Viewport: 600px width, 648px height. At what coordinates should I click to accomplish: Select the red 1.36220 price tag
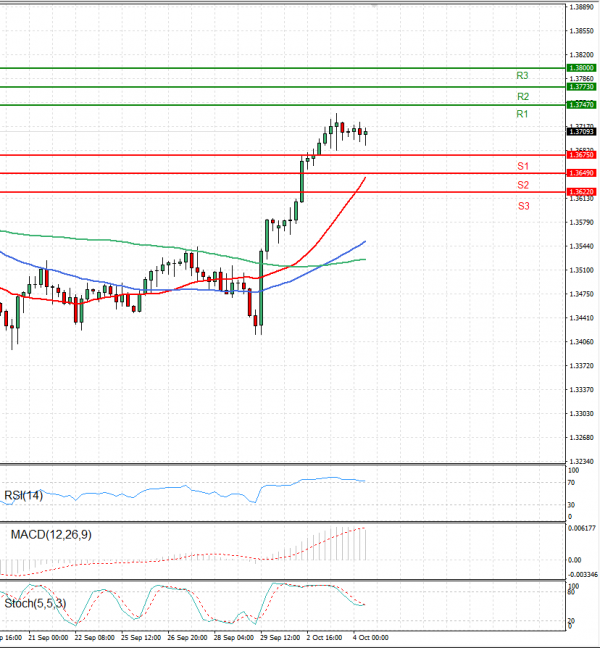(x=581, y=192)
